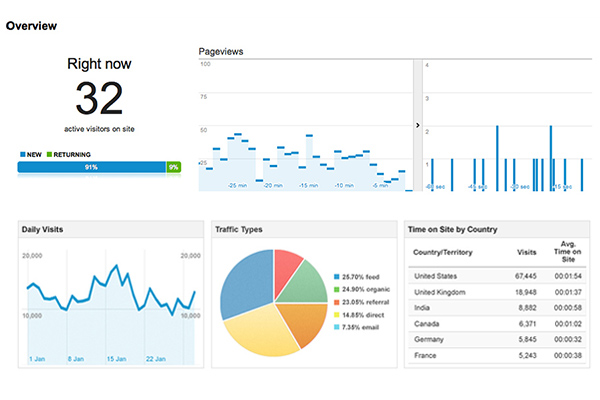Open the United States row
The image size is (600, 400).
(492, 276)
